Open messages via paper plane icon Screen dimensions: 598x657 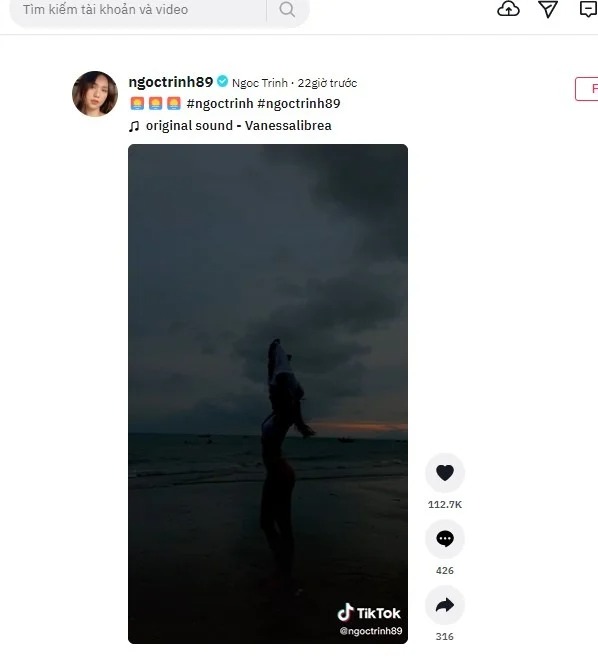[548, 9]
